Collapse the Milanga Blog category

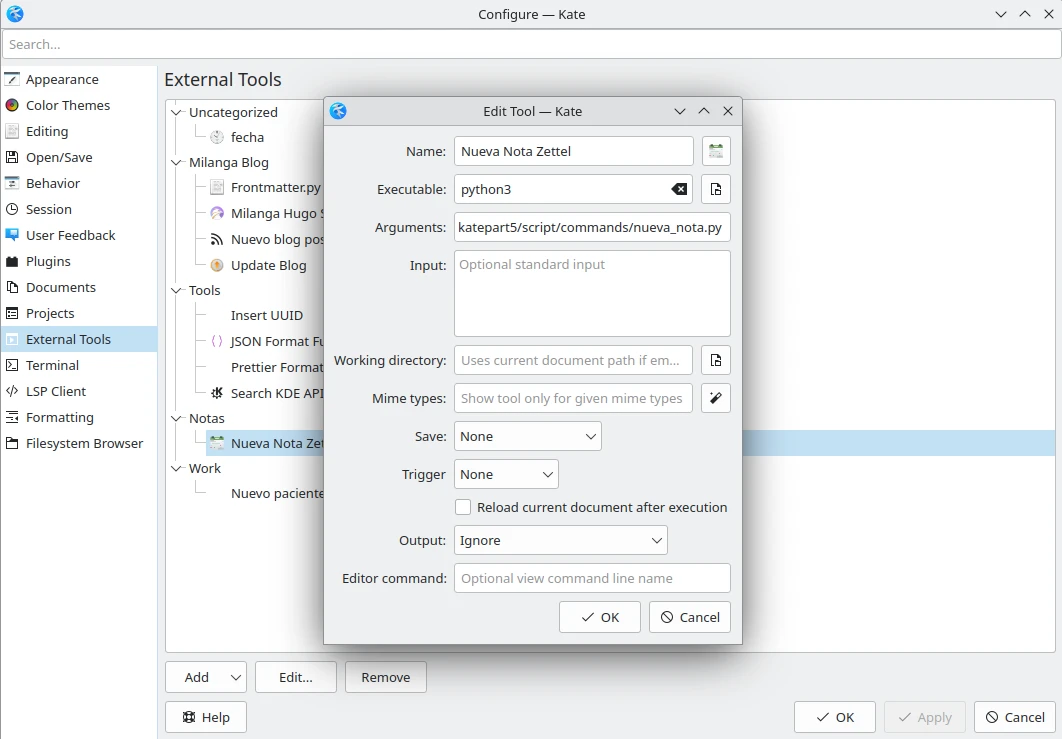[x=177, y=162]
